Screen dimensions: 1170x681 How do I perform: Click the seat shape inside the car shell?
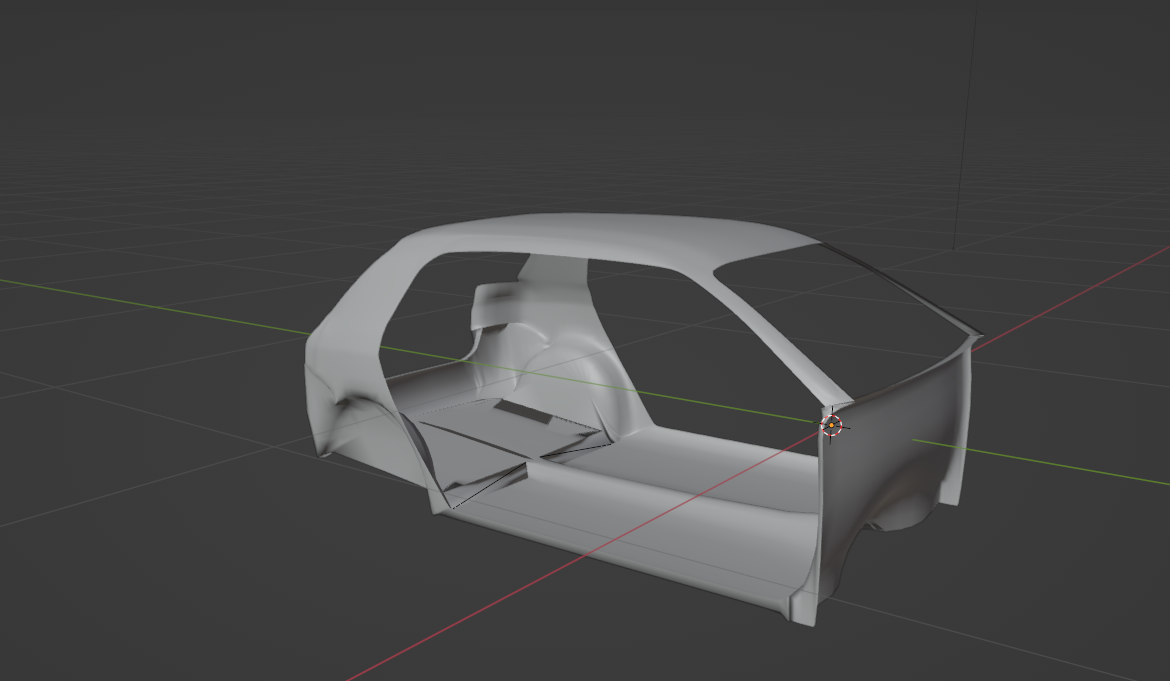point(498,304)
